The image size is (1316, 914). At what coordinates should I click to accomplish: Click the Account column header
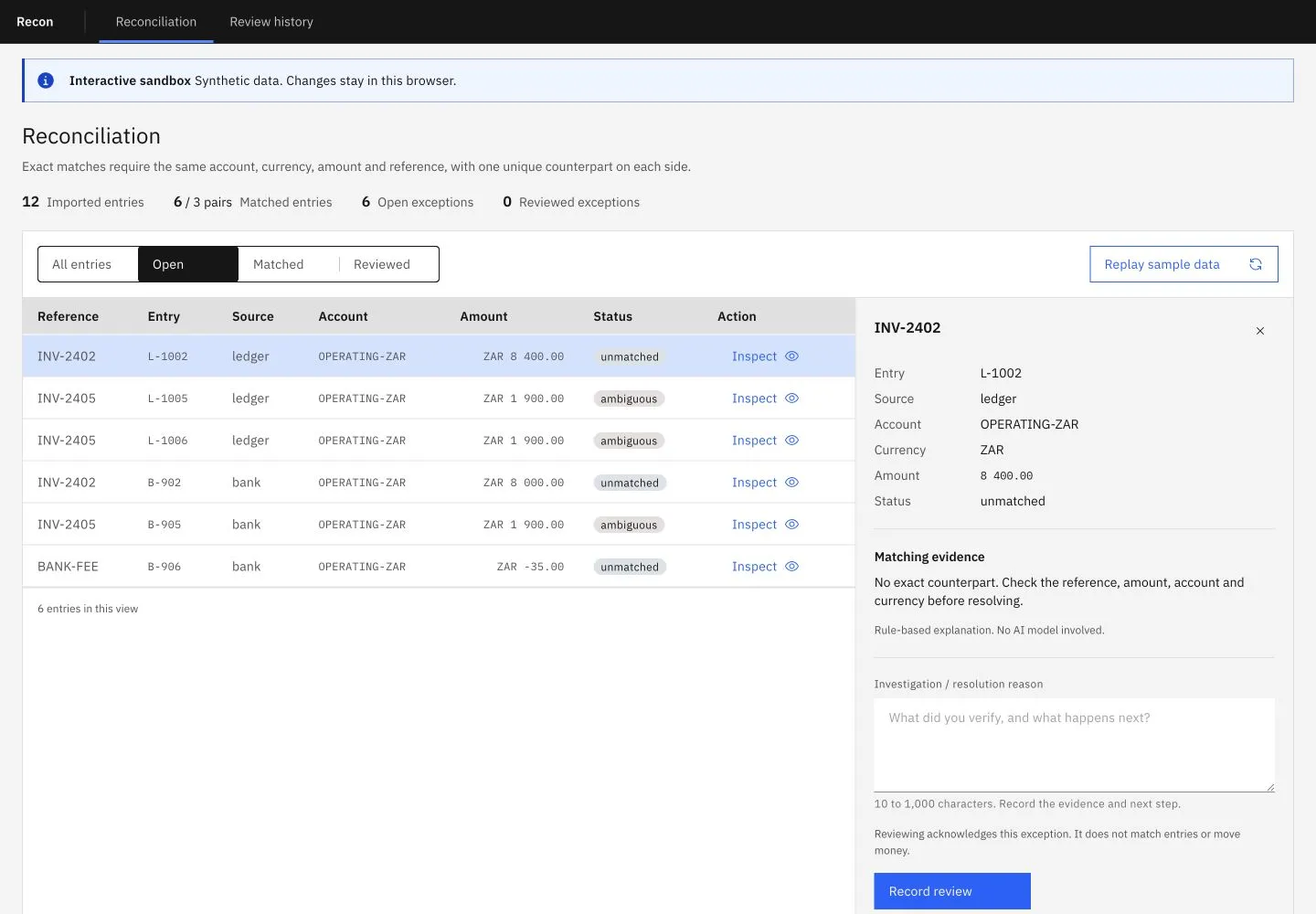[x=343, y=316]
